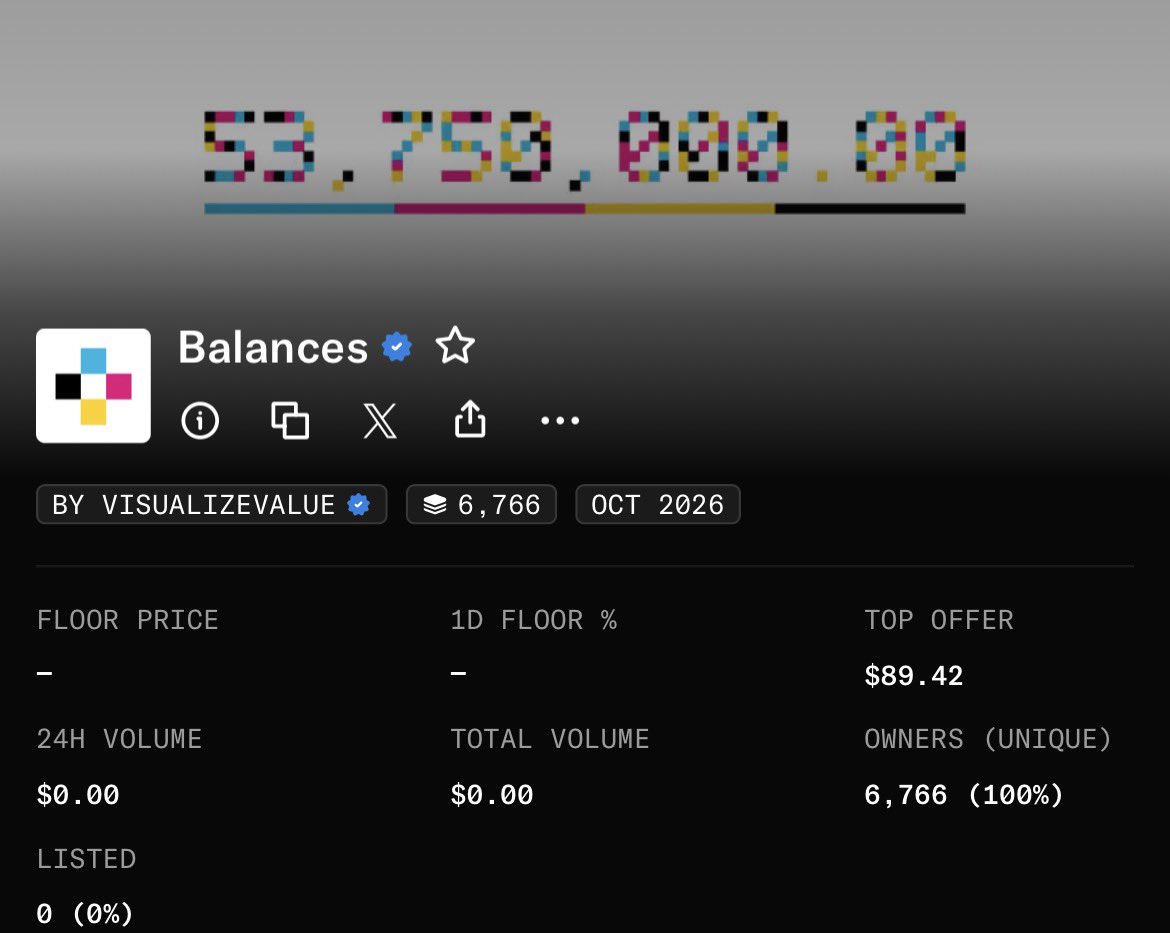Click the blue verified badge beside Balances

point(396,347)
